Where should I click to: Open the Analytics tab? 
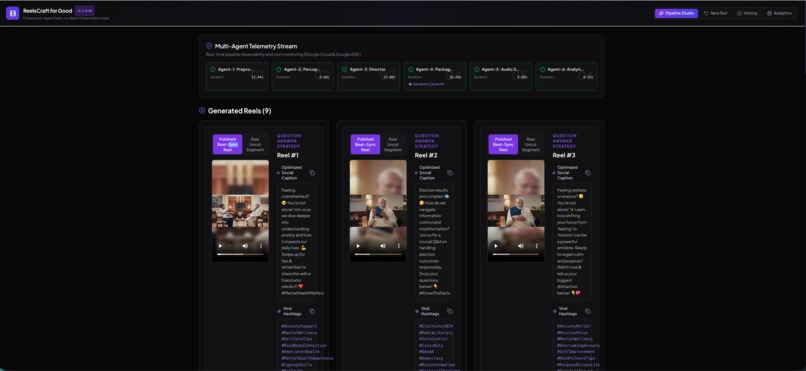pos(779,13)
